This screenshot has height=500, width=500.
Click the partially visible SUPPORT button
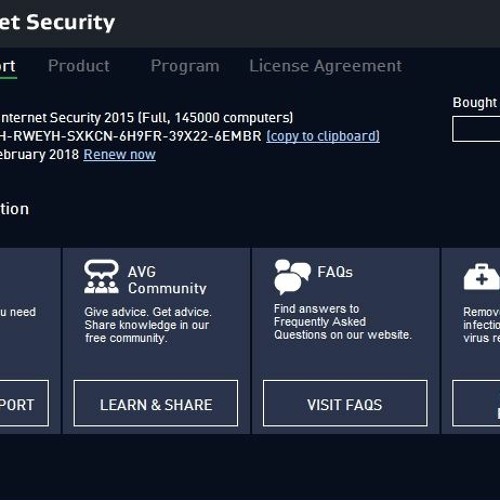point(24,403)
